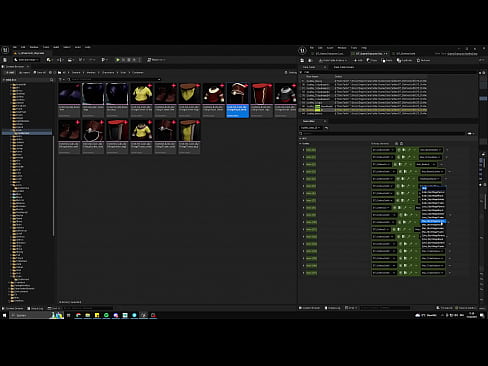Open the row name dropdown in the Row Editor
This screenshot has width=488, height=366.
310,128
